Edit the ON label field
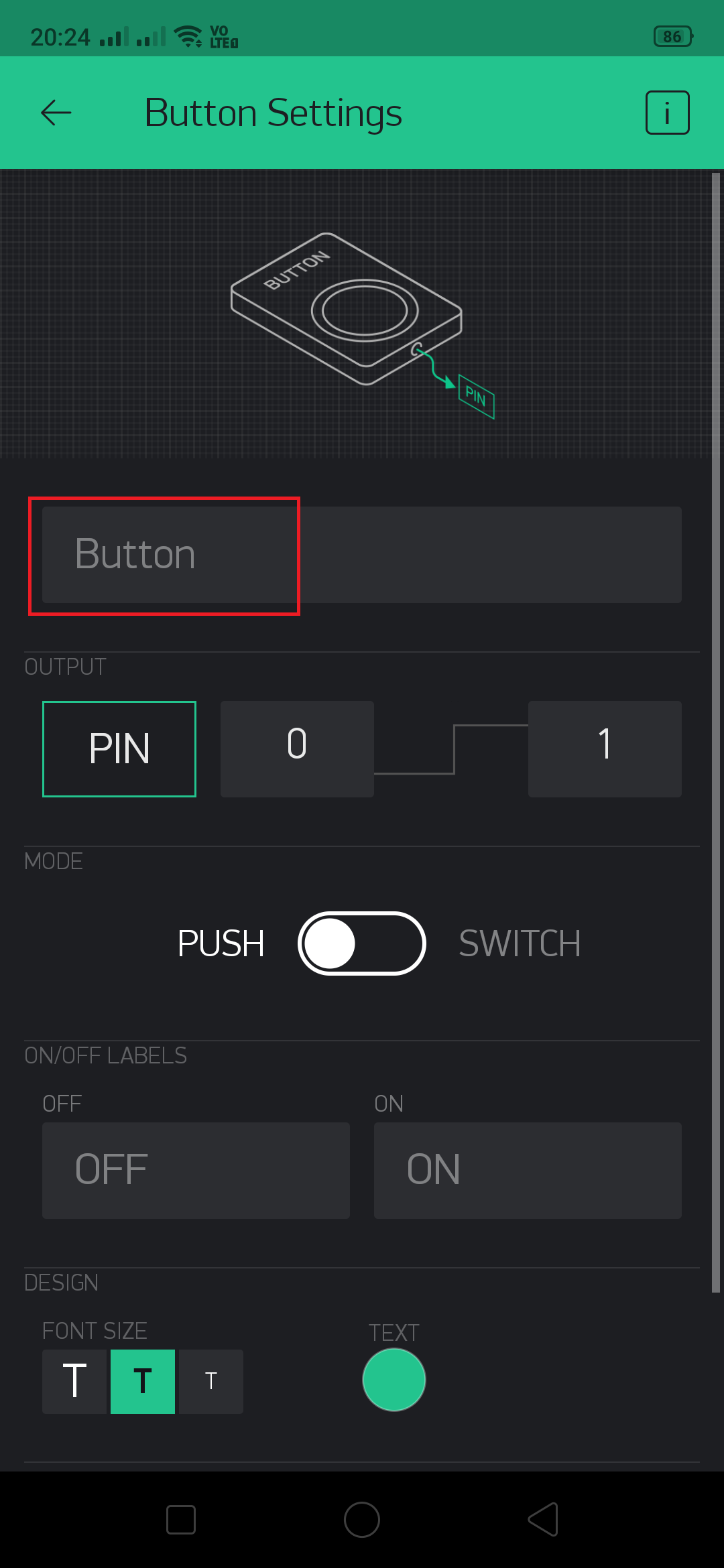Viewport: 724px width, 1568px height. (x=528, y=1171)
